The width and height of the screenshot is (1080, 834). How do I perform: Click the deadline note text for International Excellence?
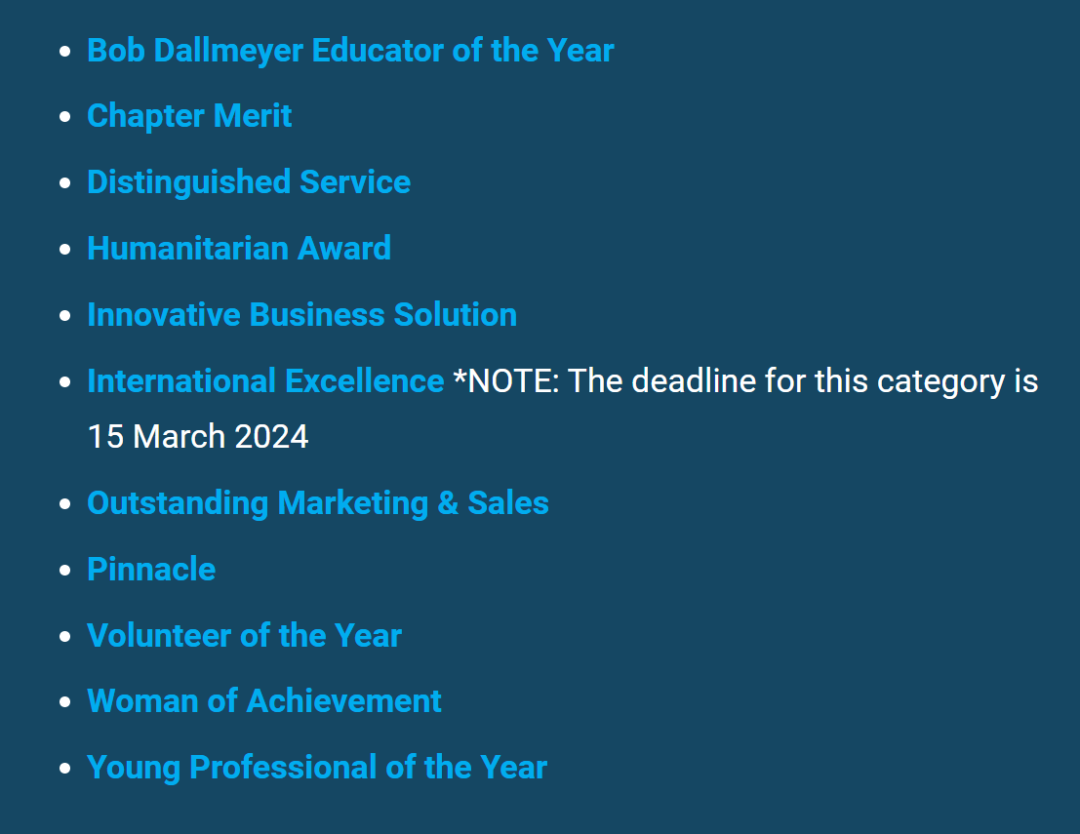745,381
